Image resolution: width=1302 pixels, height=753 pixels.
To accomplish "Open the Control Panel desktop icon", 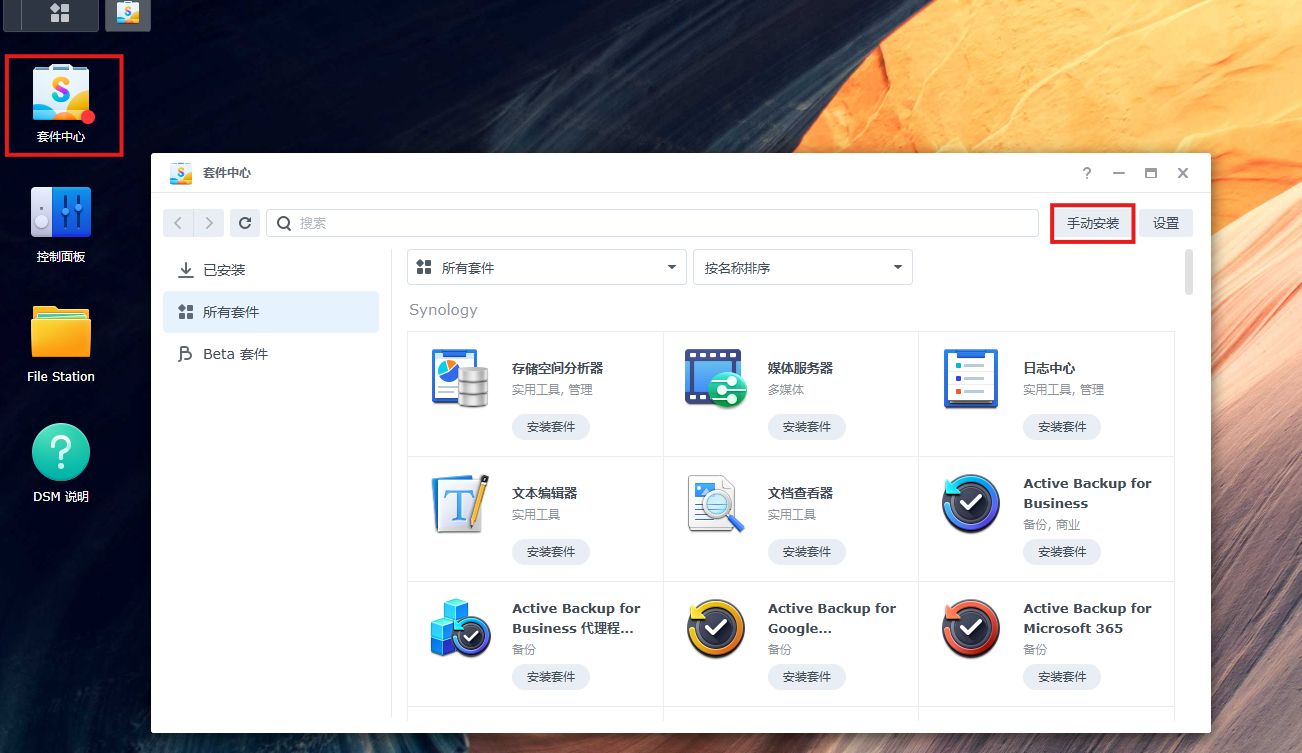I will [61, 213].
